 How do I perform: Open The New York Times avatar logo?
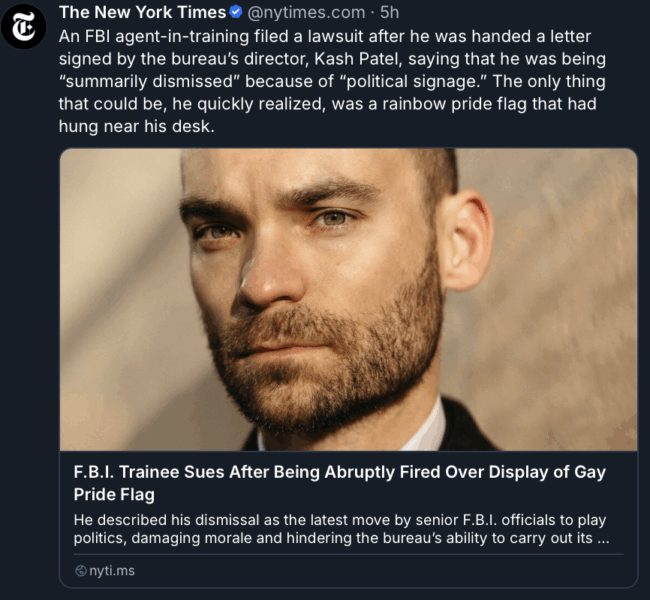click(23, 27)
